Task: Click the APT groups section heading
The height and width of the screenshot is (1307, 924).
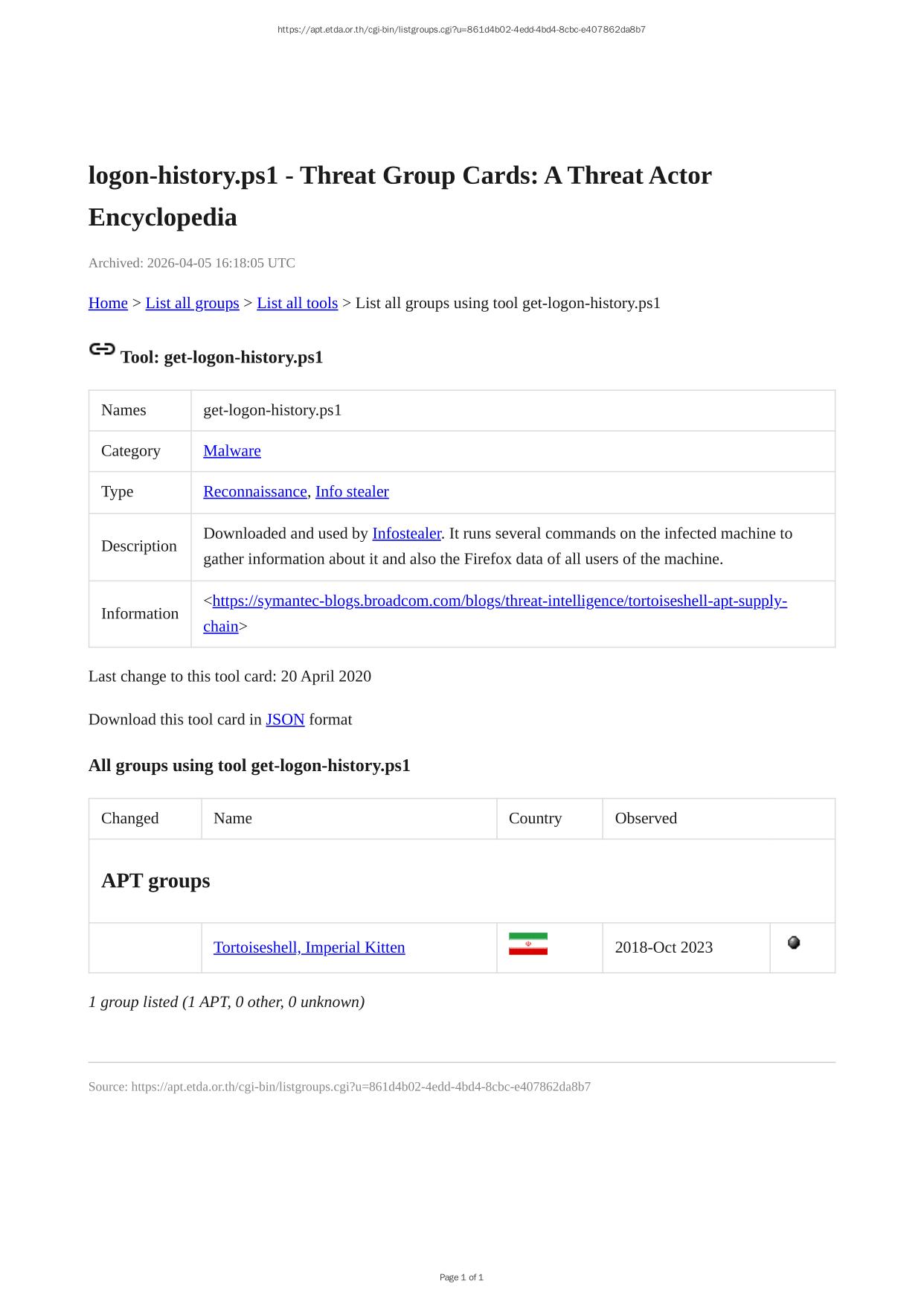Action: [x=155, y=881]
